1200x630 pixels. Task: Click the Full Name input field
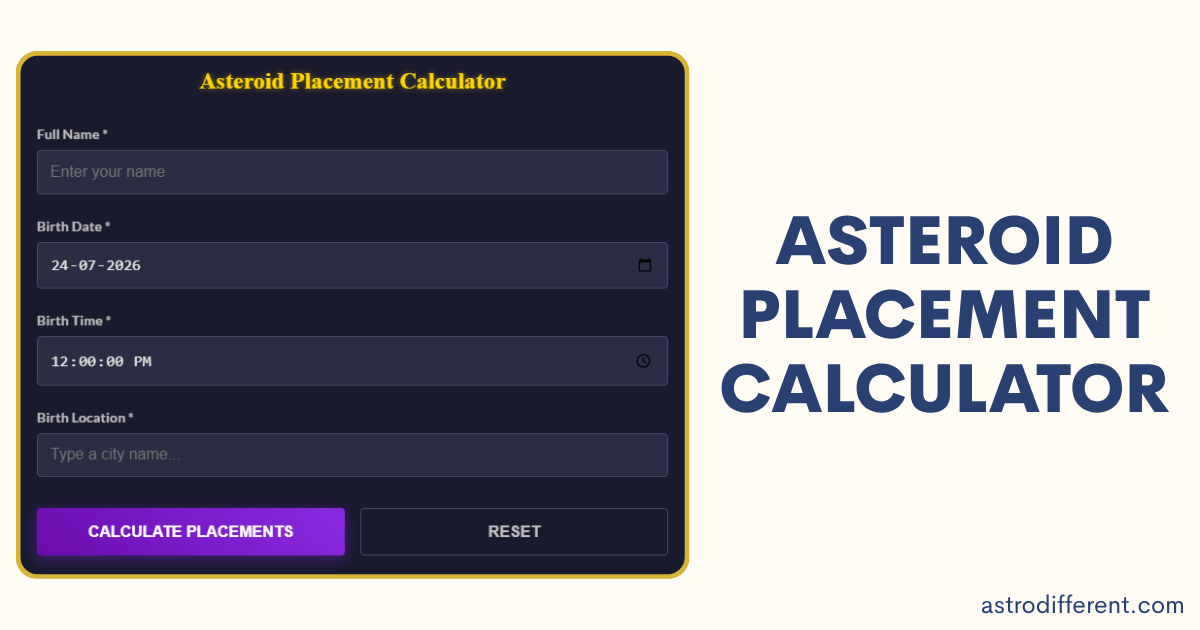click(352, 172)
